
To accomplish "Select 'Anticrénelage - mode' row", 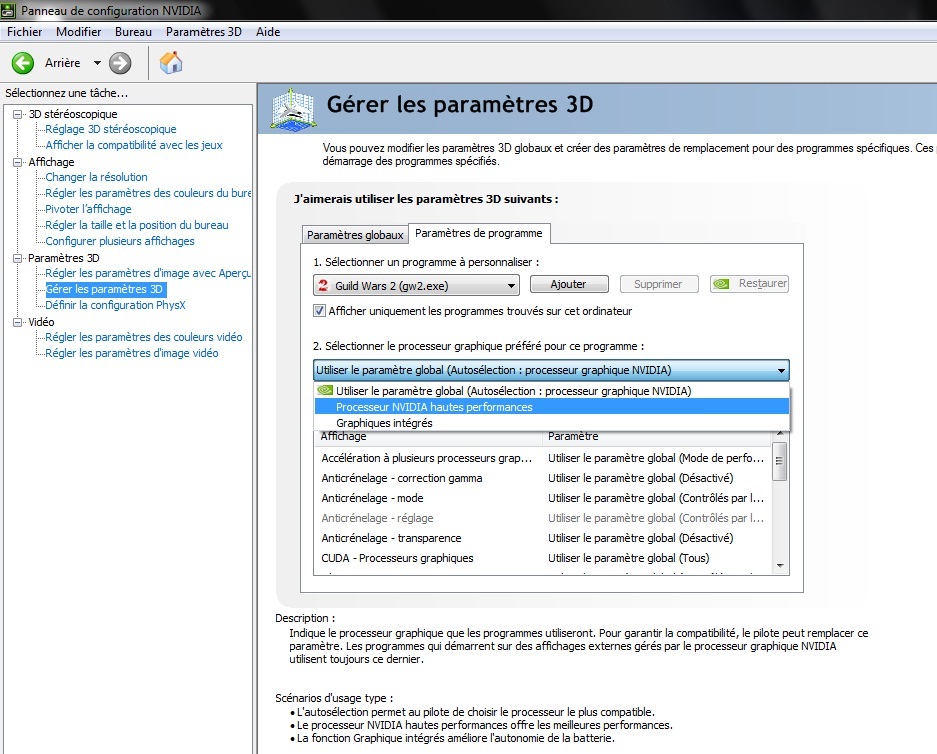I will (x=543, y=498).
